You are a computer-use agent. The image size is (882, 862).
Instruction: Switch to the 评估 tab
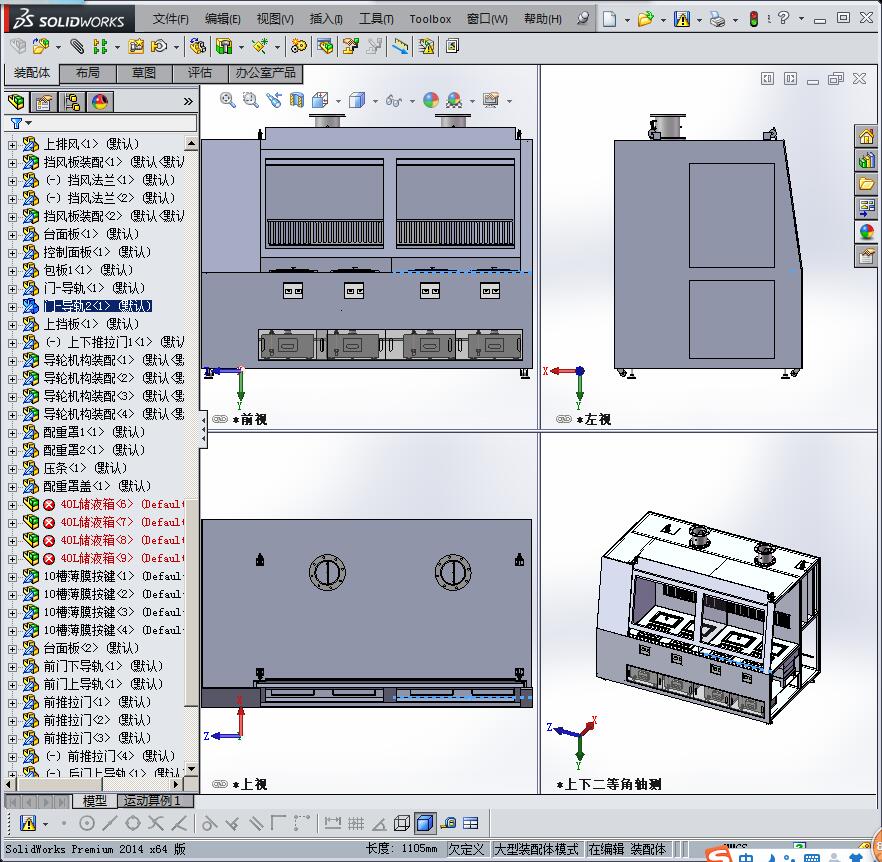click(x=200, y=73)
